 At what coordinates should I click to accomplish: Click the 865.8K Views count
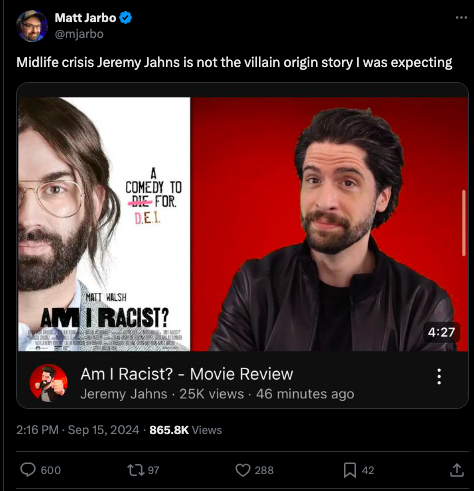186,430
